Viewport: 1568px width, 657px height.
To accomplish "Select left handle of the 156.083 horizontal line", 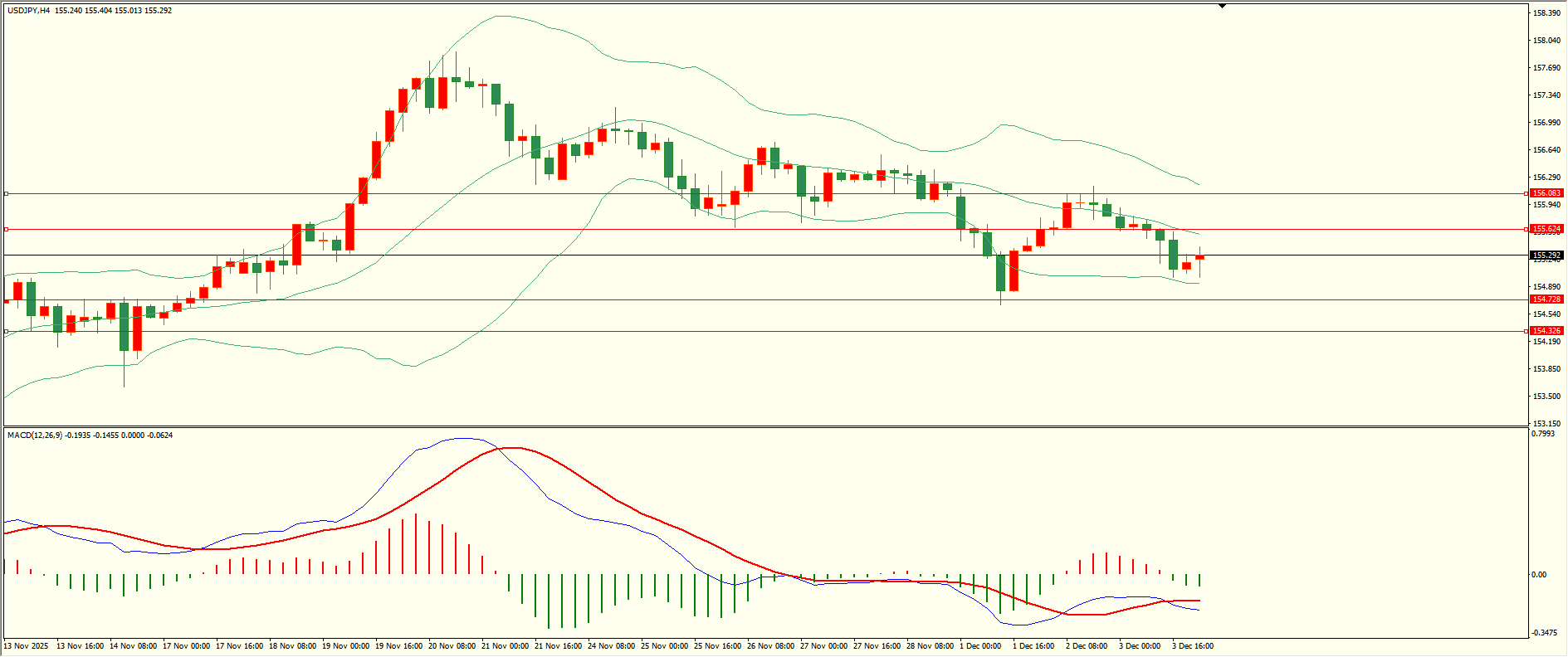I will click(7, 193).
